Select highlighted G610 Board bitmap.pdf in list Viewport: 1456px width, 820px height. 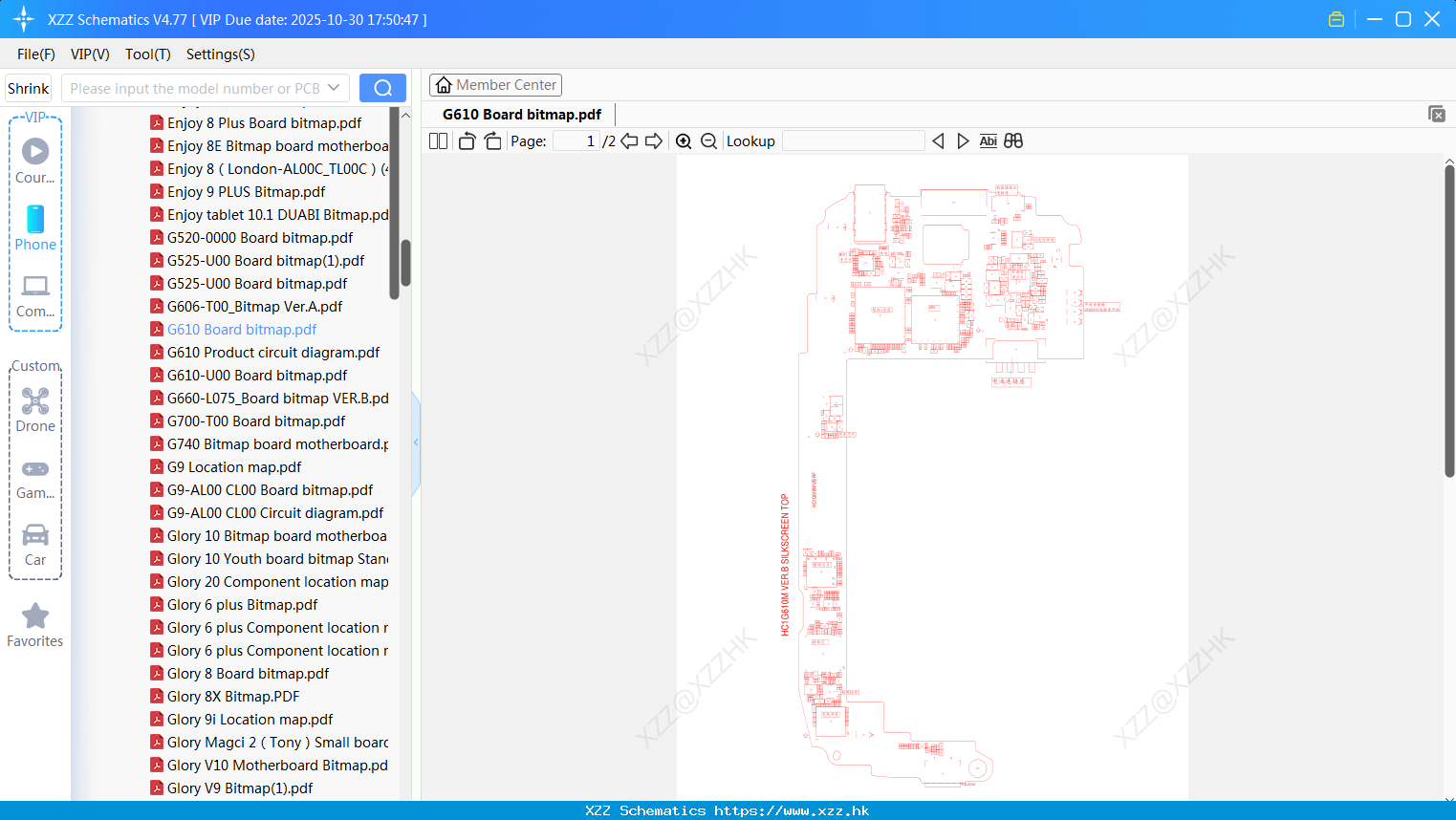tap(242, 329)
